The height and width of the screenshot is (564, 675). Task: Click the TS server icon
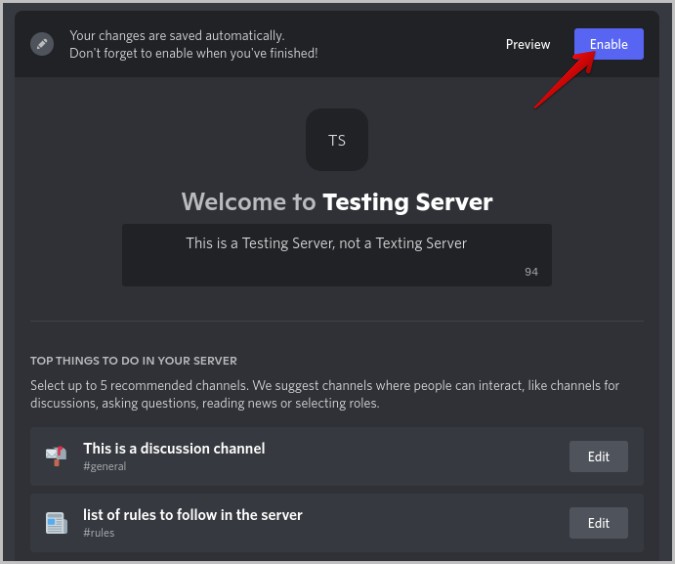click(x=337, y=140)
